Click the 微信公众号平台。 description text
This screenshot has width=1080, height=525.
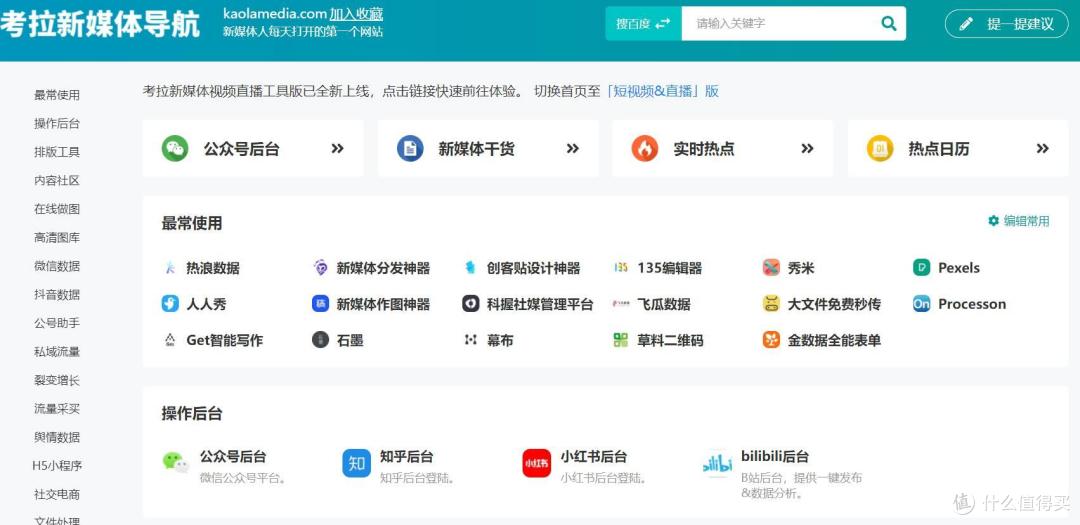click(243, 477)
